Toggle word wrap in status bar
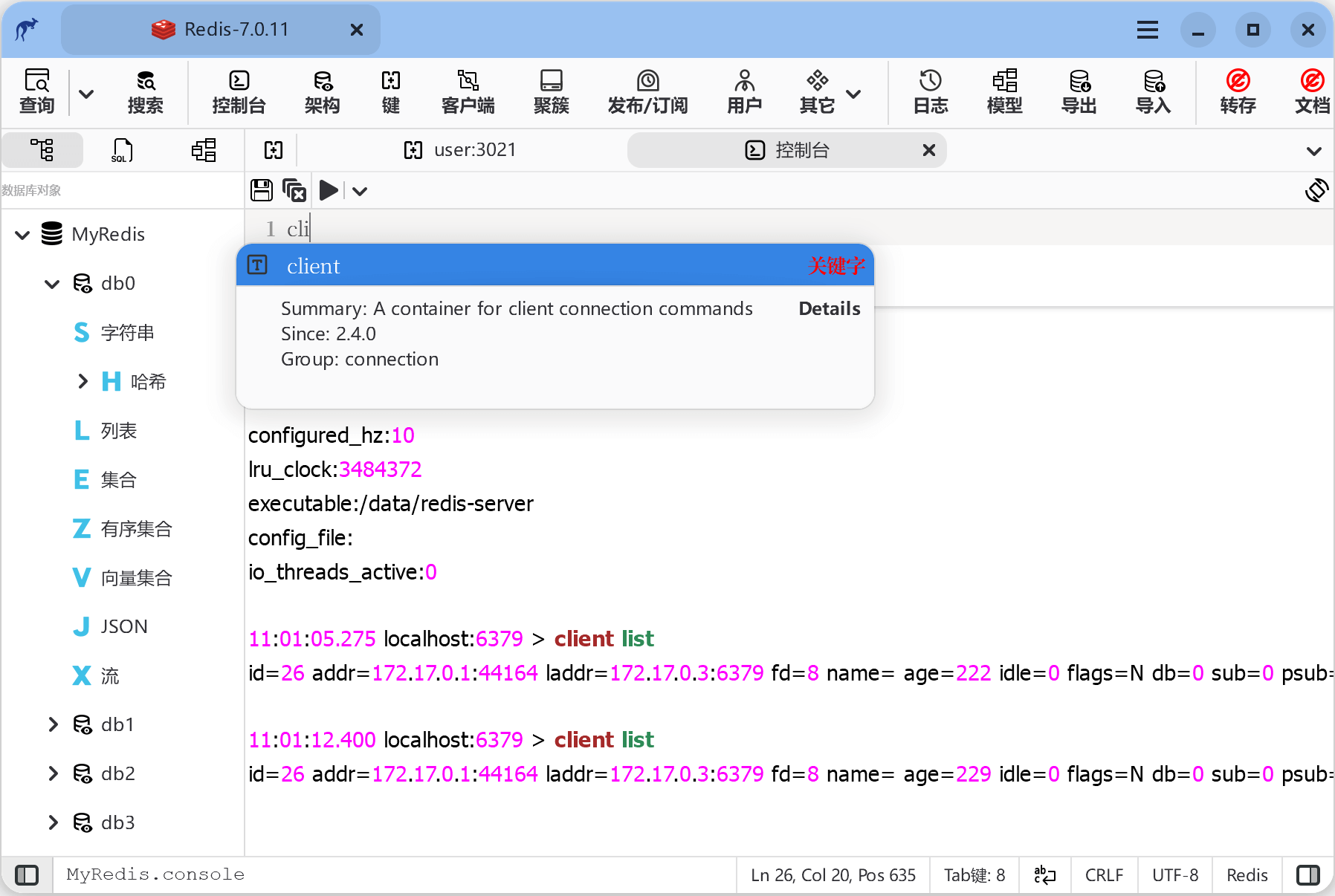This screenshot has width=1335, height=896. [1045, 875]
